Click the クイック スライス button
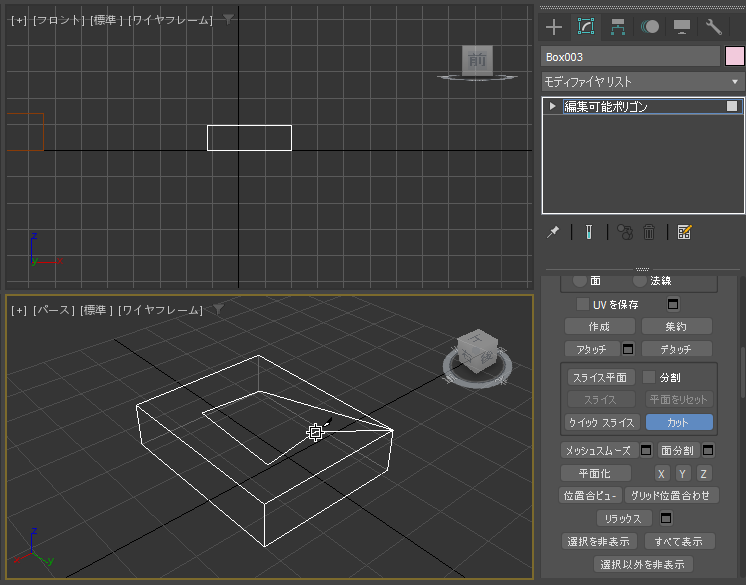 [x=601, y=422]
